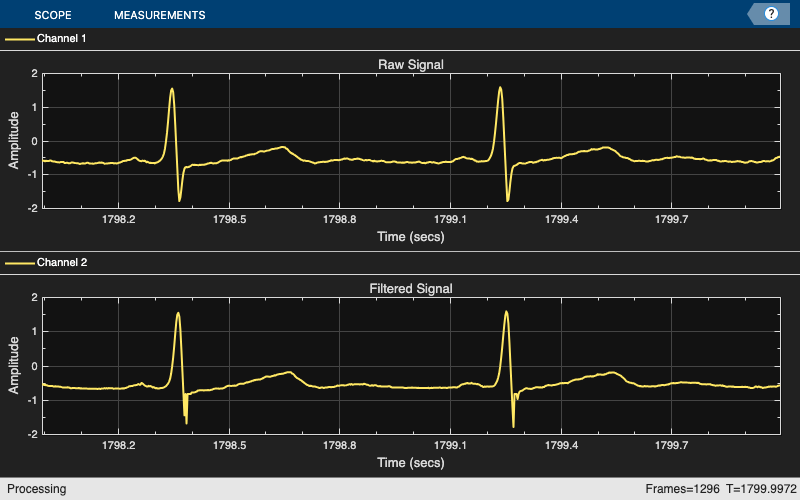Click the 1799.4 tick on Filtered Signal axis
Screen dimensions: 800x500
pyautogui.click(x=561, y=445)
